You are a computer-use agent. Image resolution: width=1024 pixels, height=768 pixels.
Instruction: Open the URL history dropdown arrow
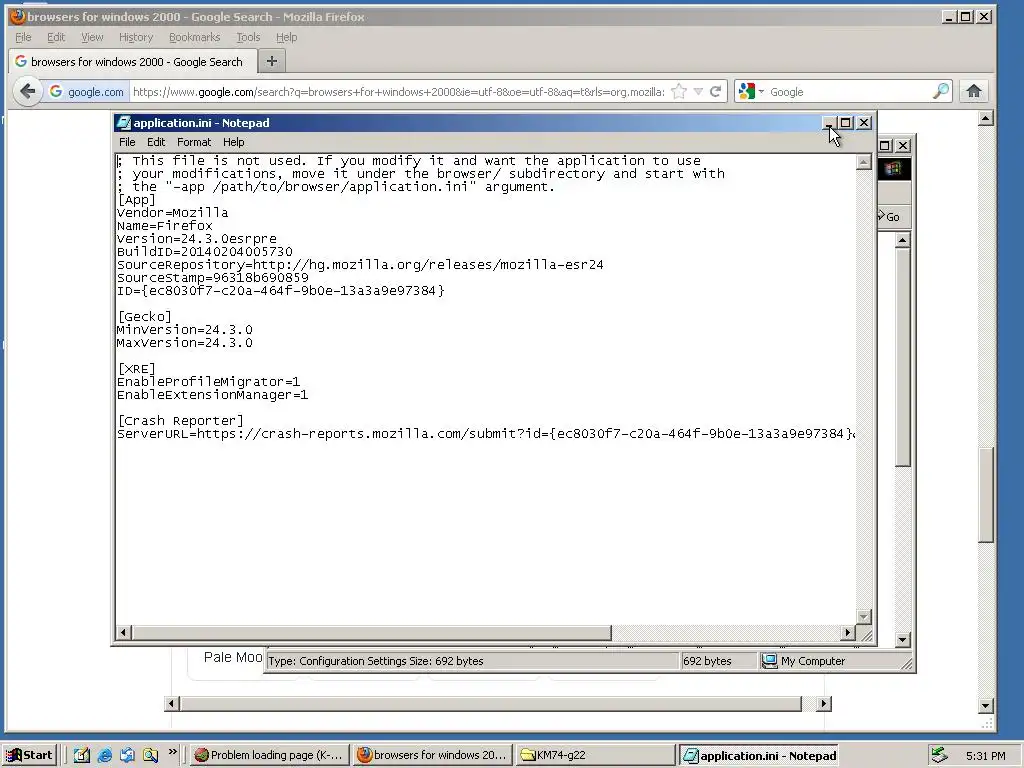(x=698, y=91)
